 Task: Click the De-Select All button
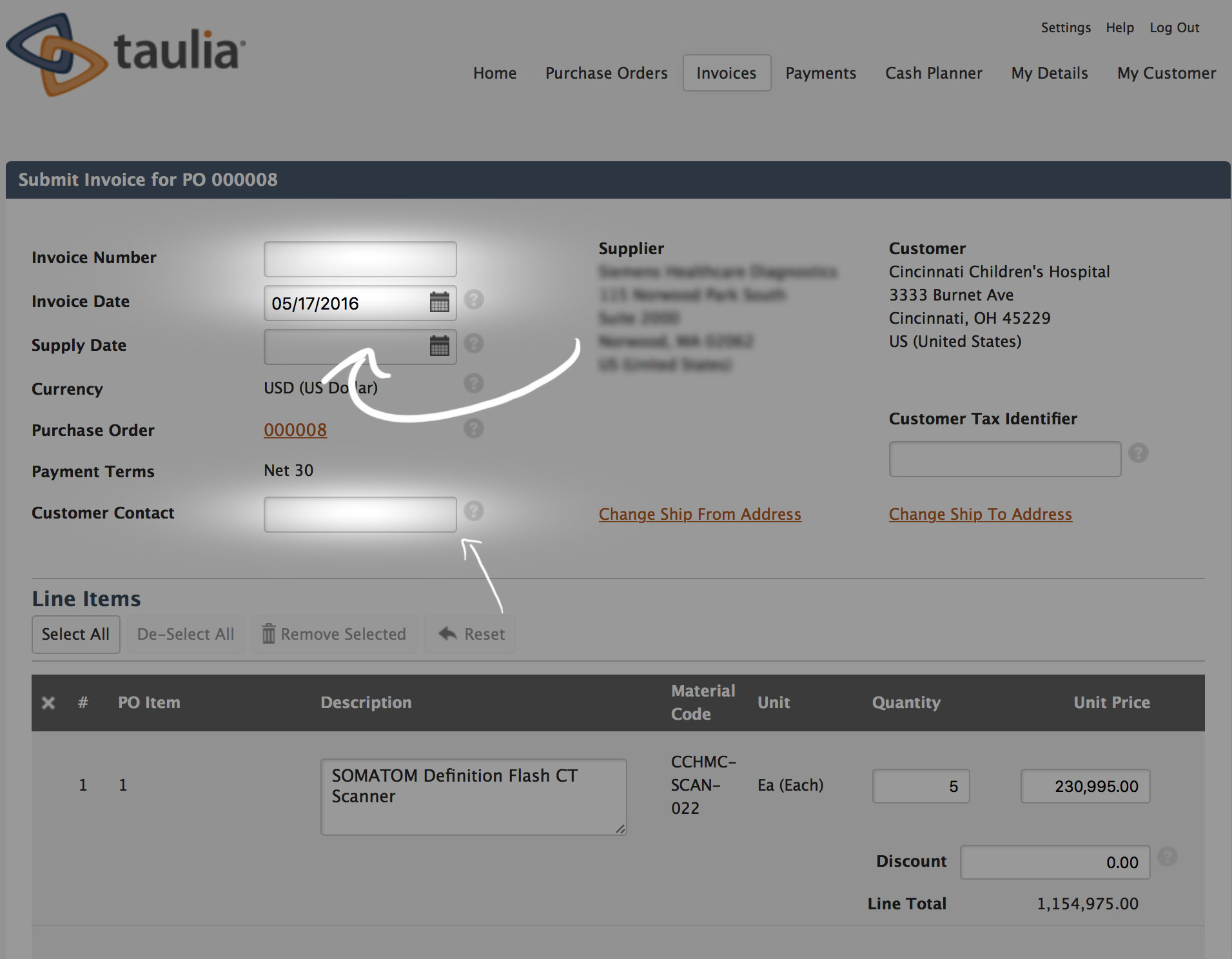coord(186,635)
